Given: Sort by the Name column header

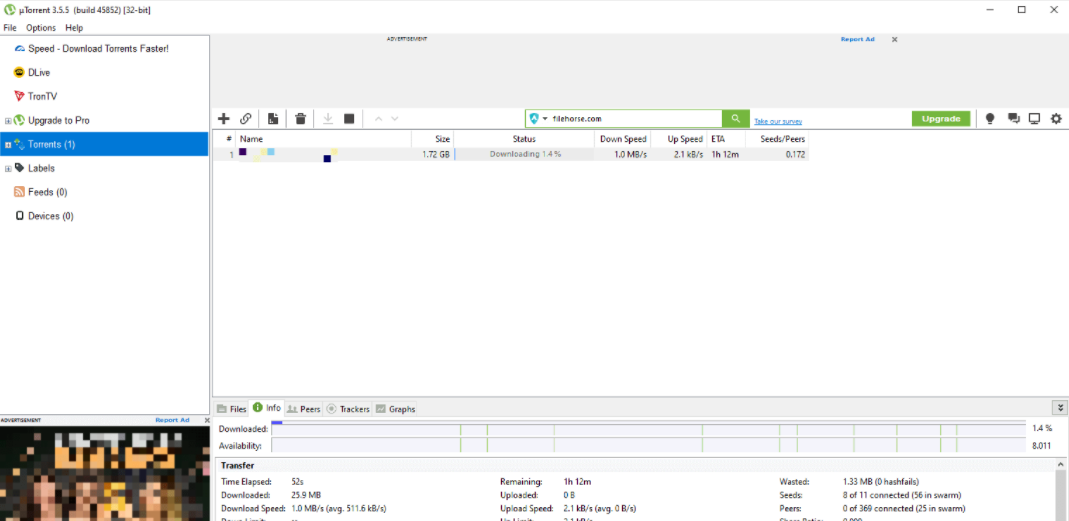Looking at the screenshot, I should (324, 138).
